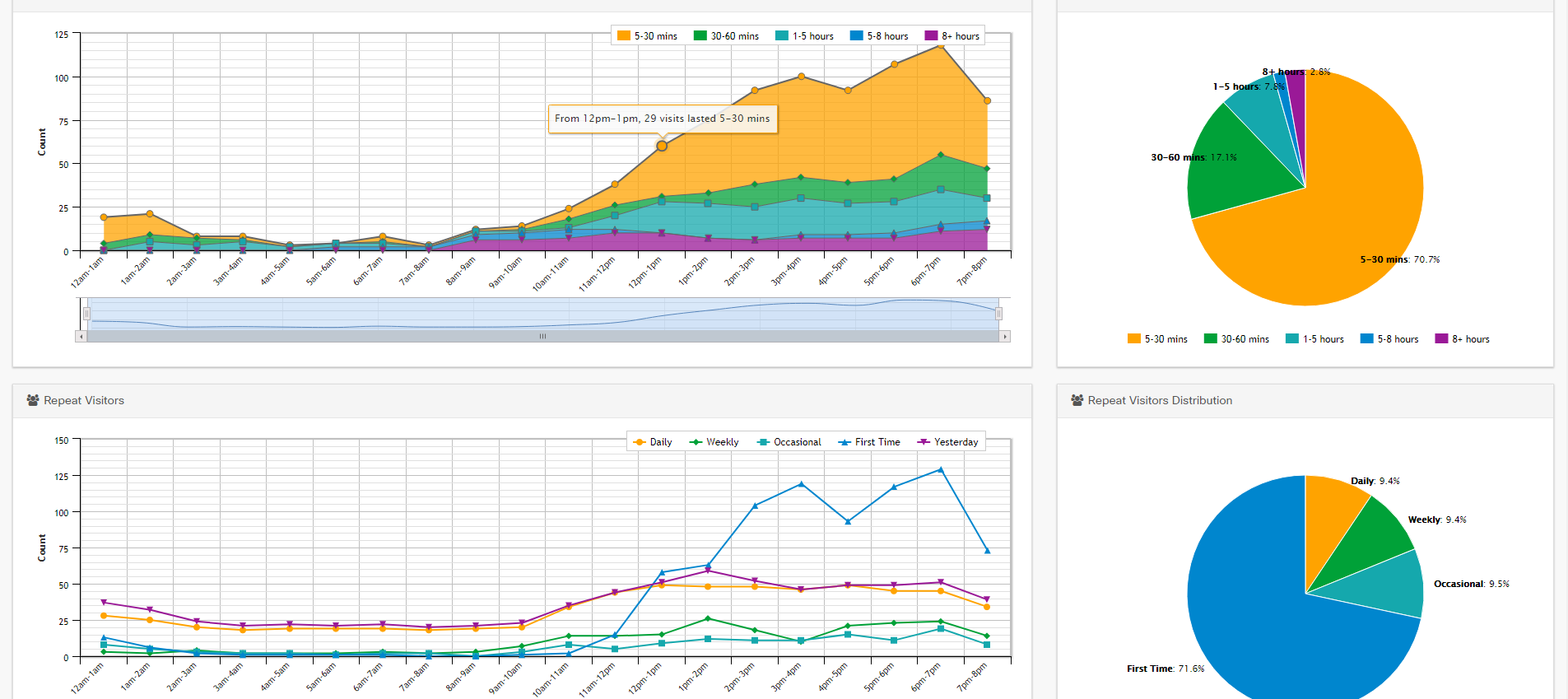The width and height of the screenshot is (1568, 699).
Task: Click the 12am-1am axis label on area chart
Action: [x=87, y=273]
